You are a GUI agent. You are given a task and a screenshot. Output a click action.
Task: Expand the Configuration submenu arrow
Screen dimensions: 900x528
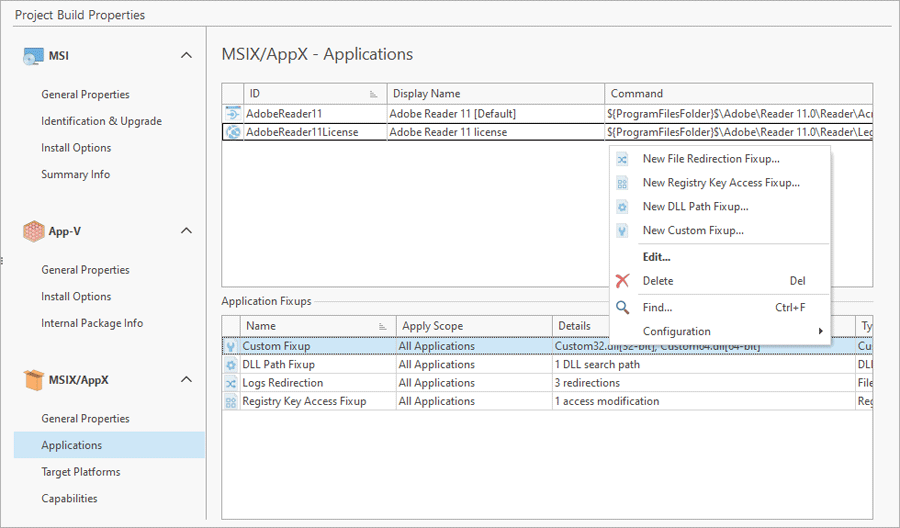(x=821, y=331)
